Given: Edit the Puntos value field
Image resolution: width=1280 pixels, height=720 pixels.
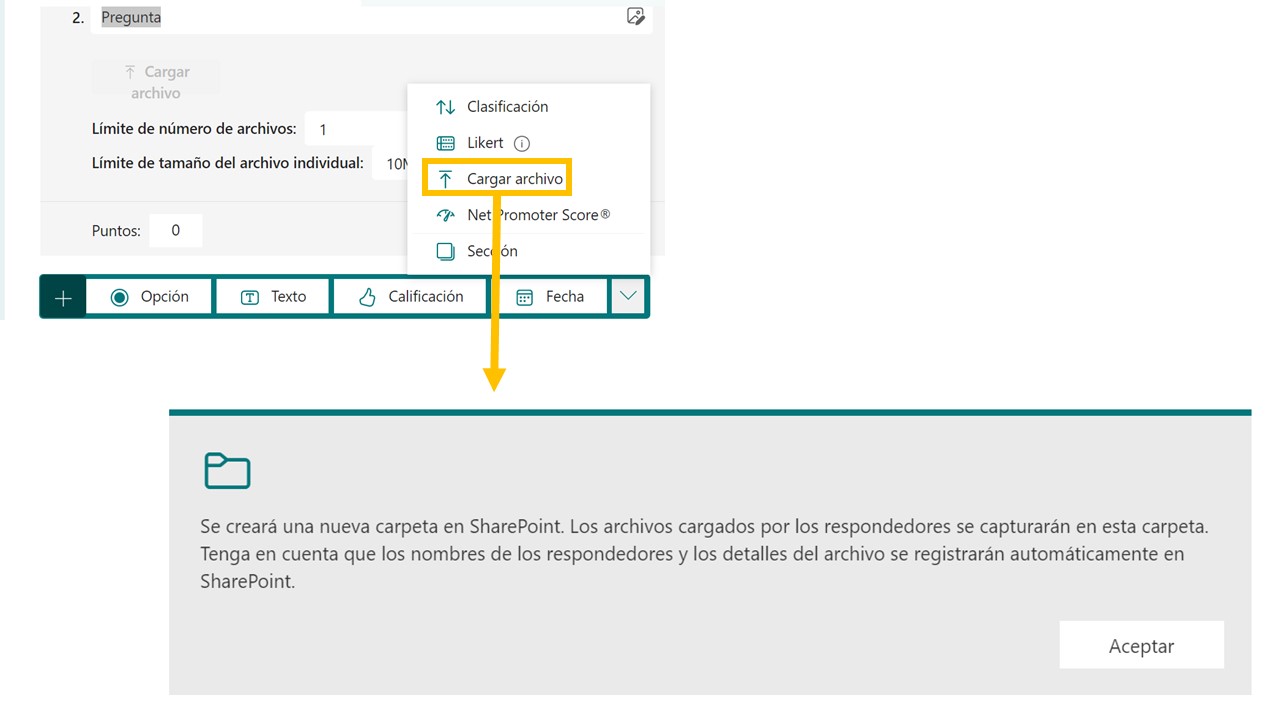Looking at the screenshot, I should (x=176, y=230).
